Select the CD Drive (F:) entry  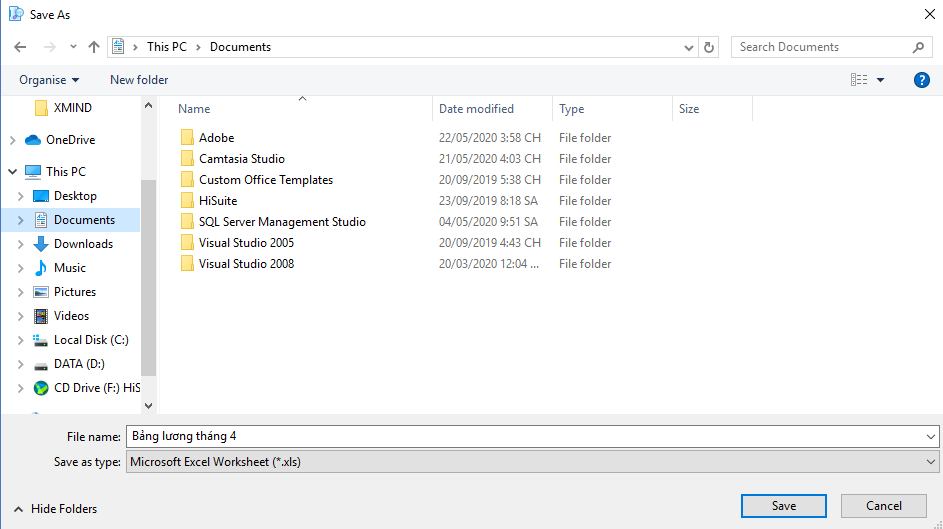click(x=87, y=388)
